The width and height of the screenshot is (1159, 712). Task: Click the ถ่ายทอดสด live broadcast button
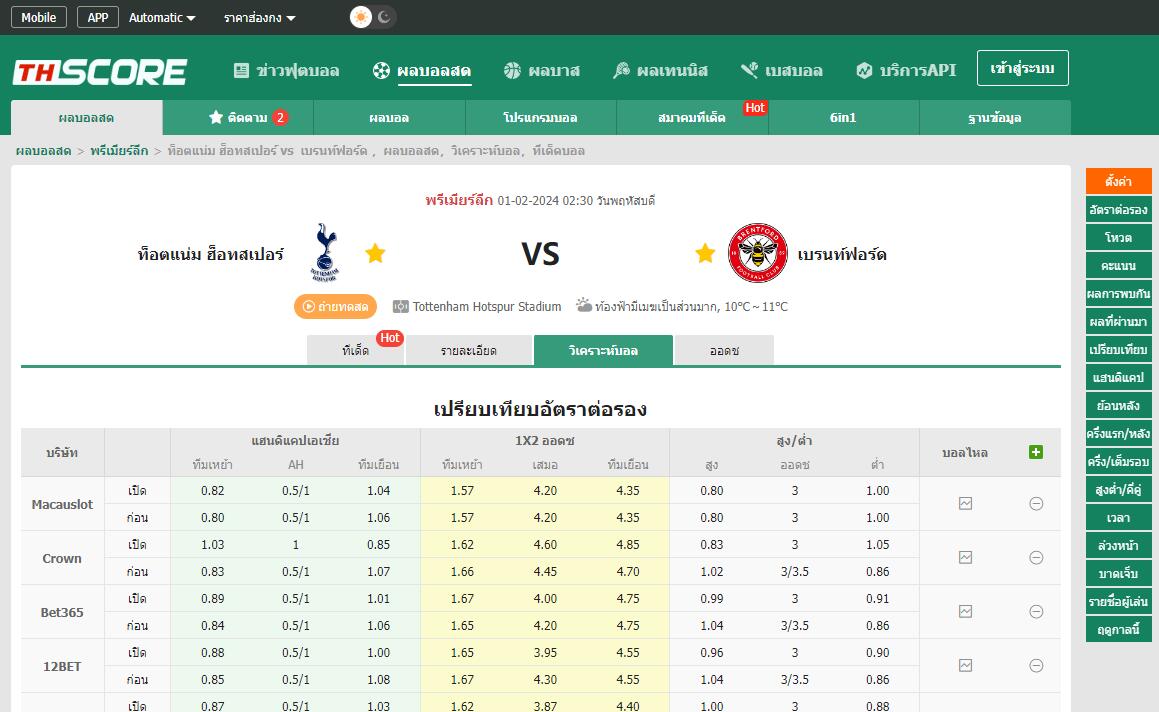(336, 306)
